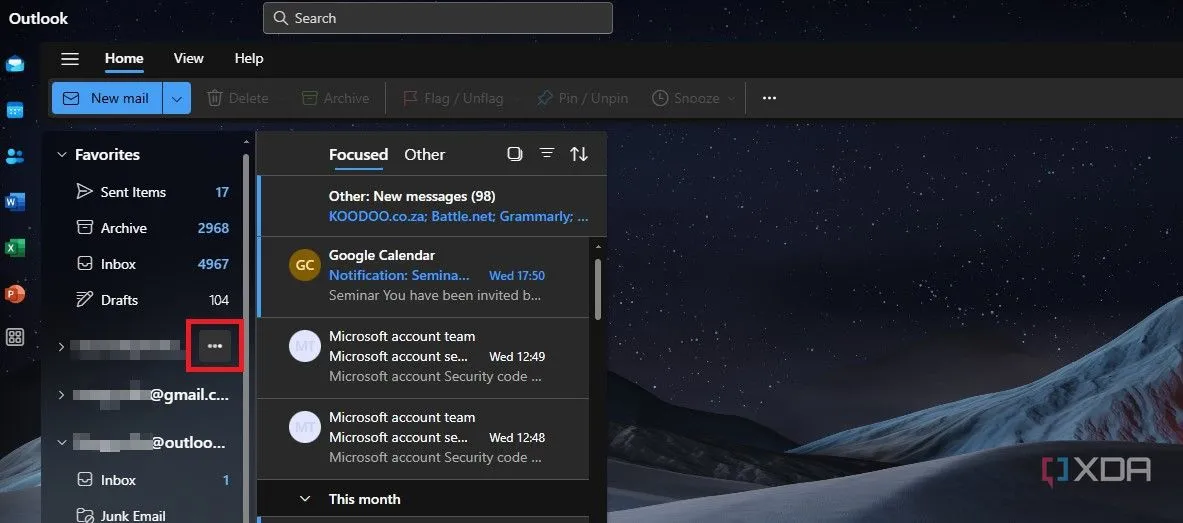Click the Sent Items count 17
Screen dimensions: 1183x523
click(222, 192)
